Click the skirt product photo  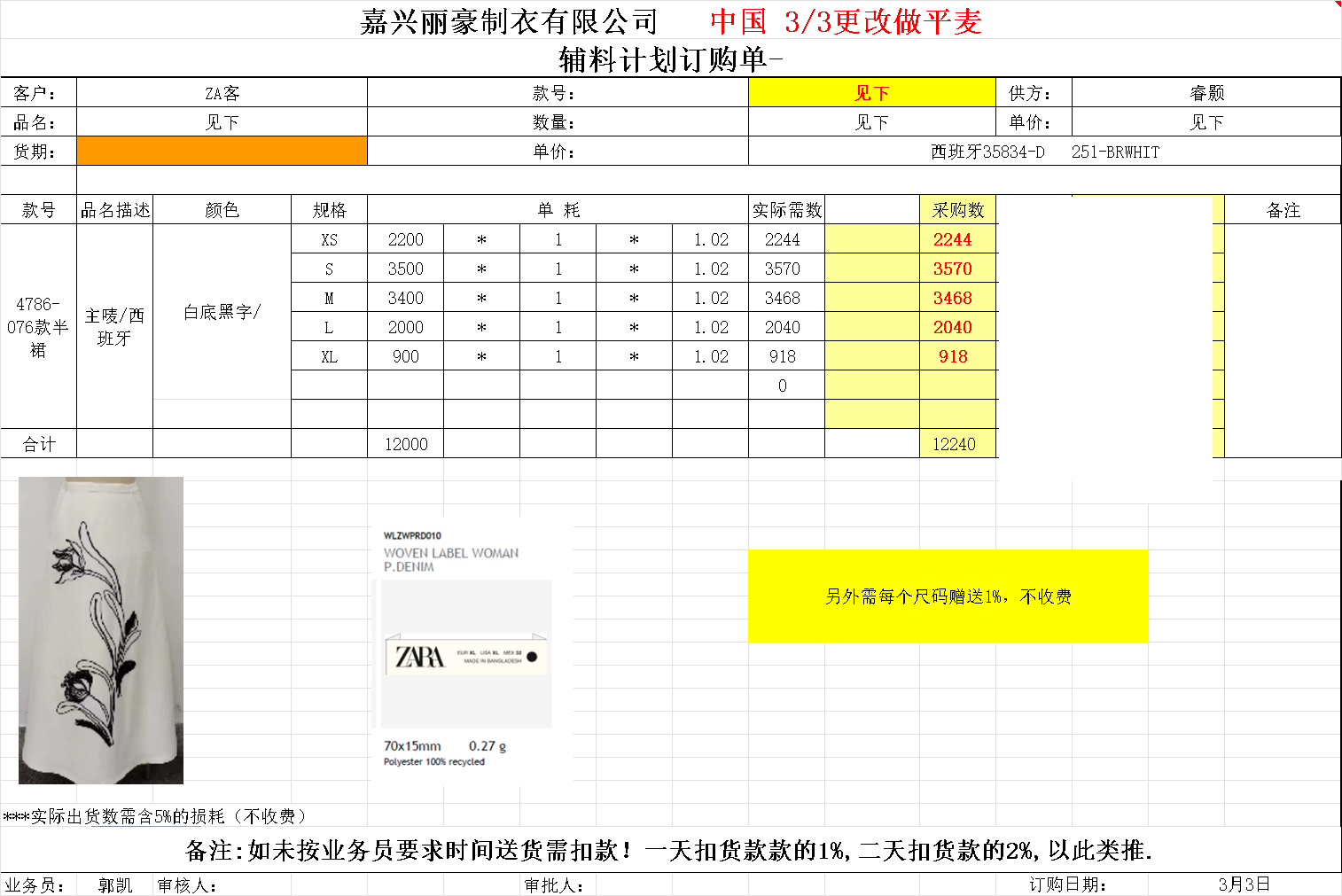click(101, 630)
